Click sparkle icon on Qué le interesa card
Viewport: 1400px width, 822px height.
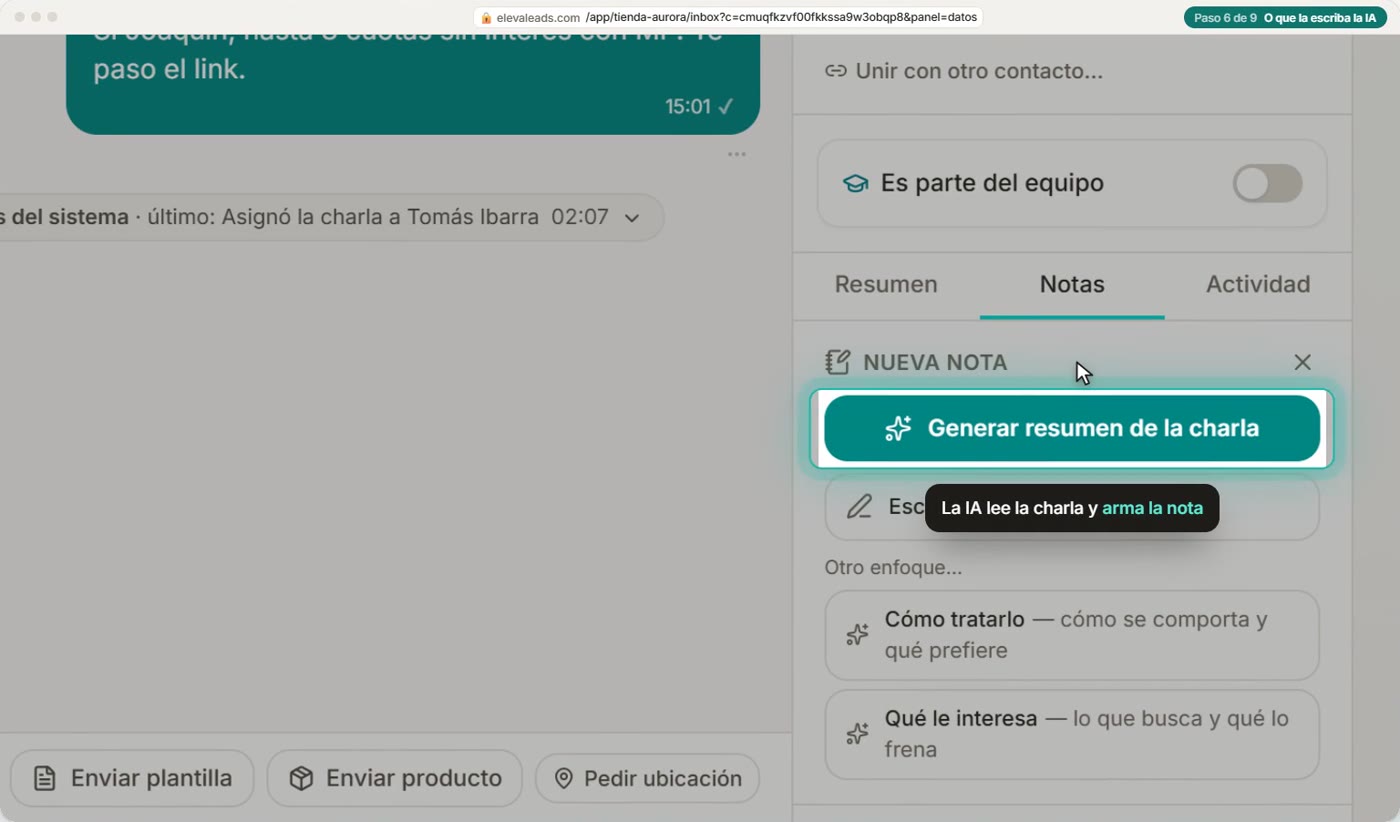[857, 734]
